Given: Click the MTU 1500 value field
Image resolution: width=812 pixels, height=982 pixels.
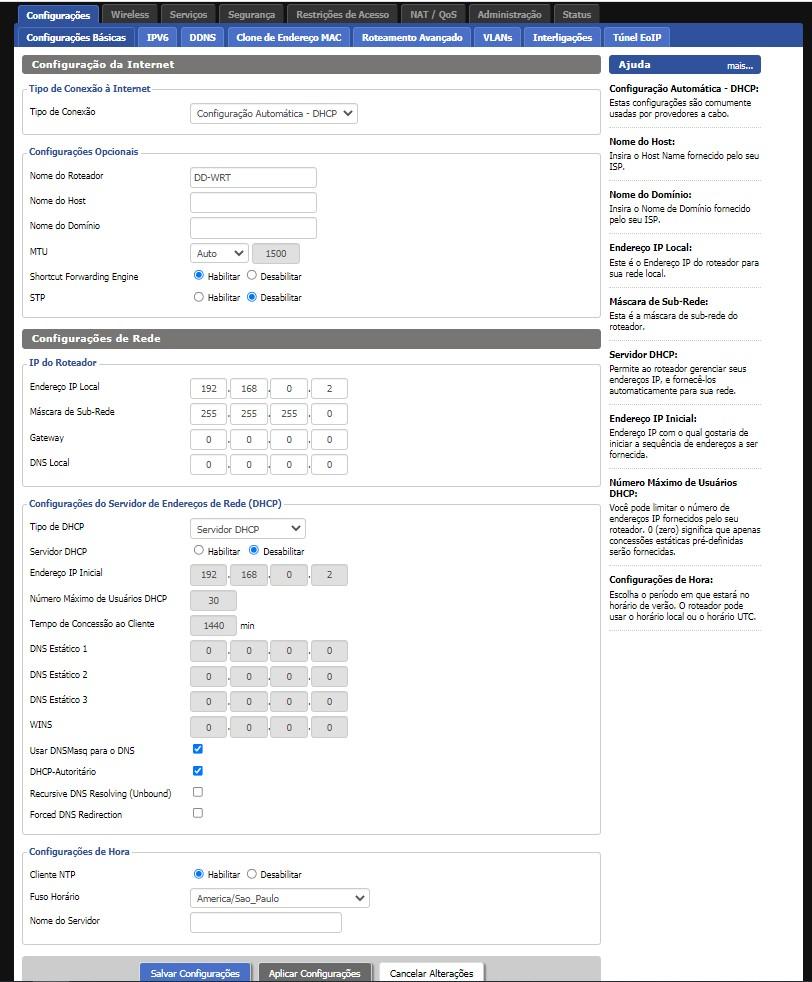Looking at the screenshot, I should pos(275,253).
